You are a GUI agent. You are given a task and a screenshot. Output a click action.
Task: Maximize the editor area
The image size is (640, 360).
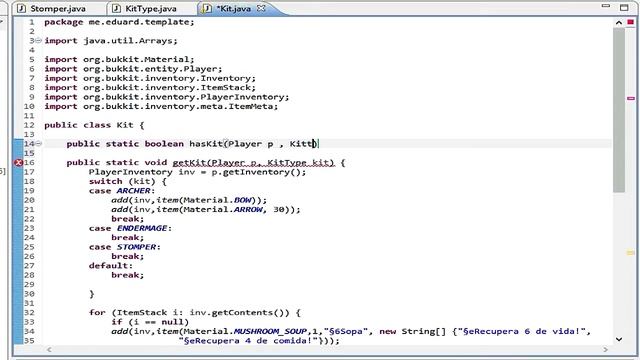[624, 7]
